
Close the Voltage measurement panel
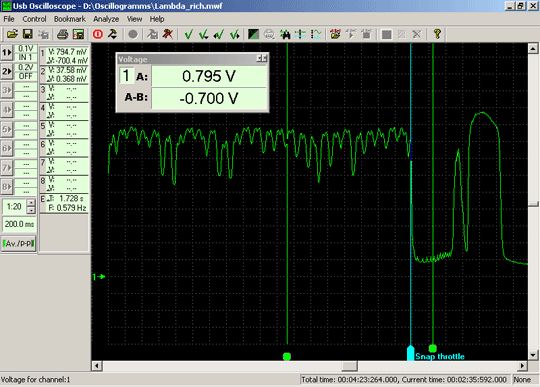(x=264, y=59)
